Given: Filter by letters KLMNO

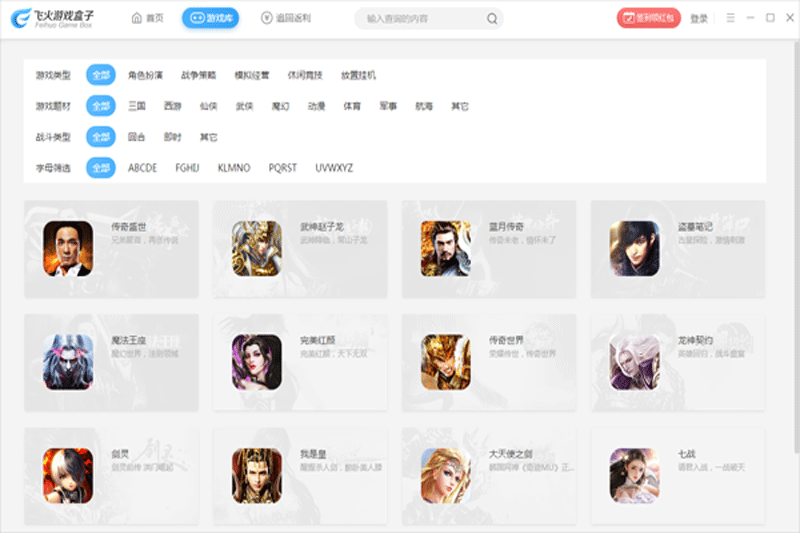Looking at the screenshot, I should point(234,168).
